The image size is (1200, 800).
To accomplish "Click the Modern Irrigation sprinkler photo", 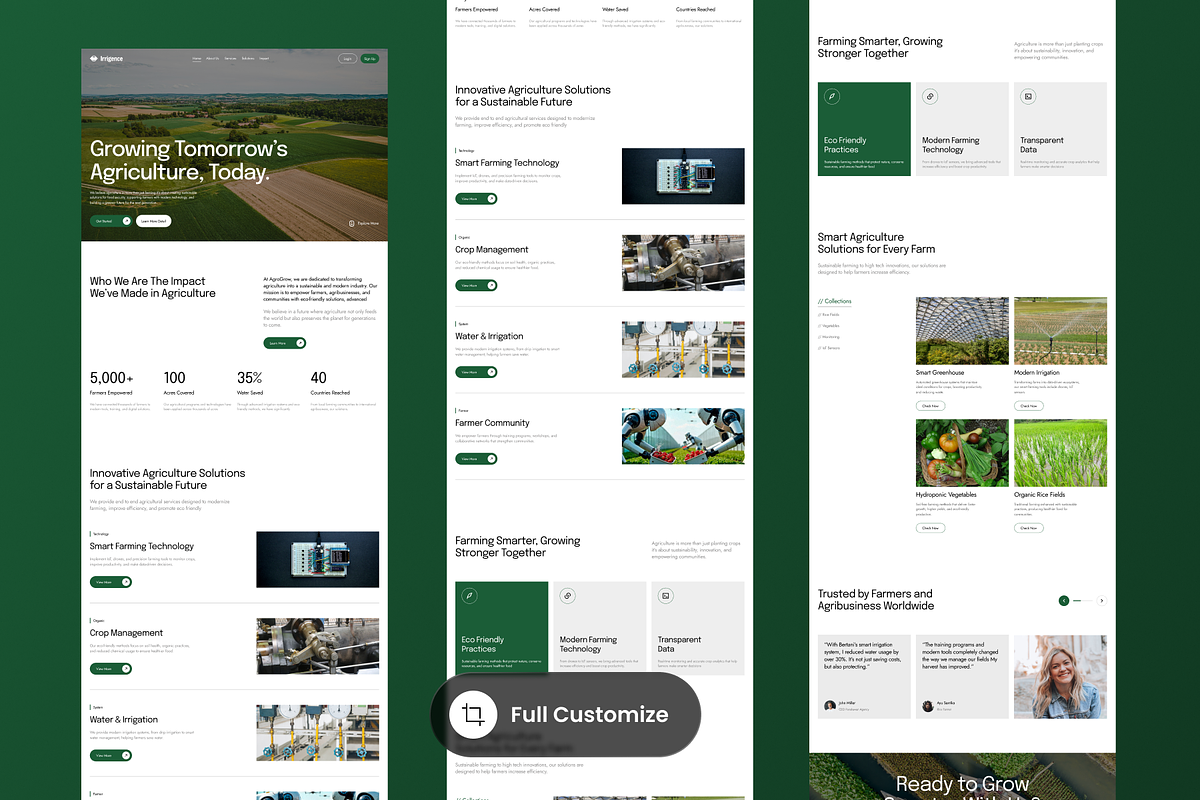I will (1060, 331).
